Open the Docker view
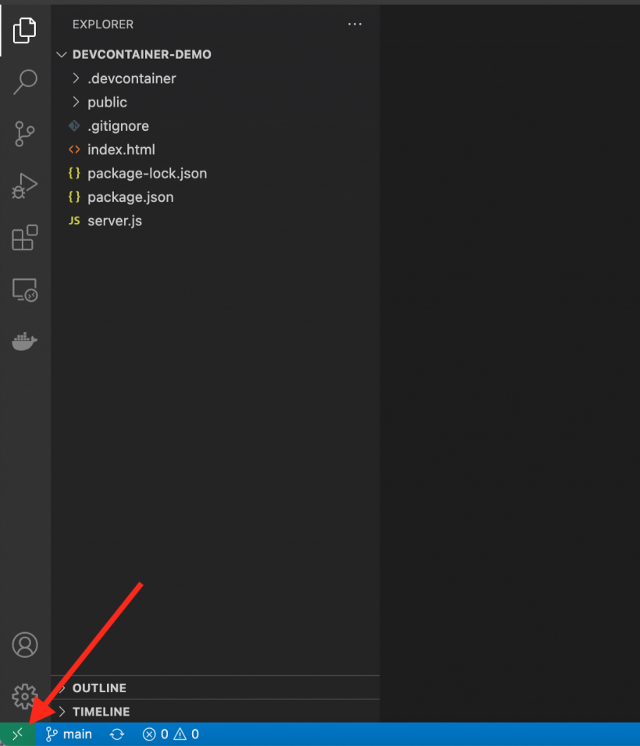This screenshot has height=746, width=640. point(25,342)
